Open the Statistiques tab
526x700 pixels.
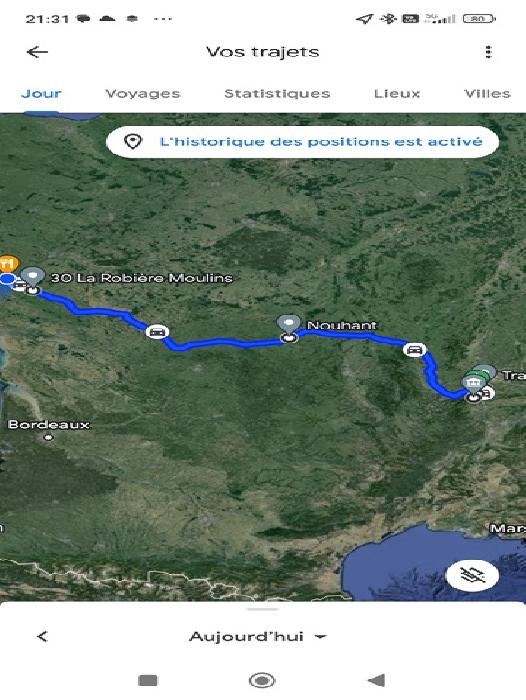point(277,94)
